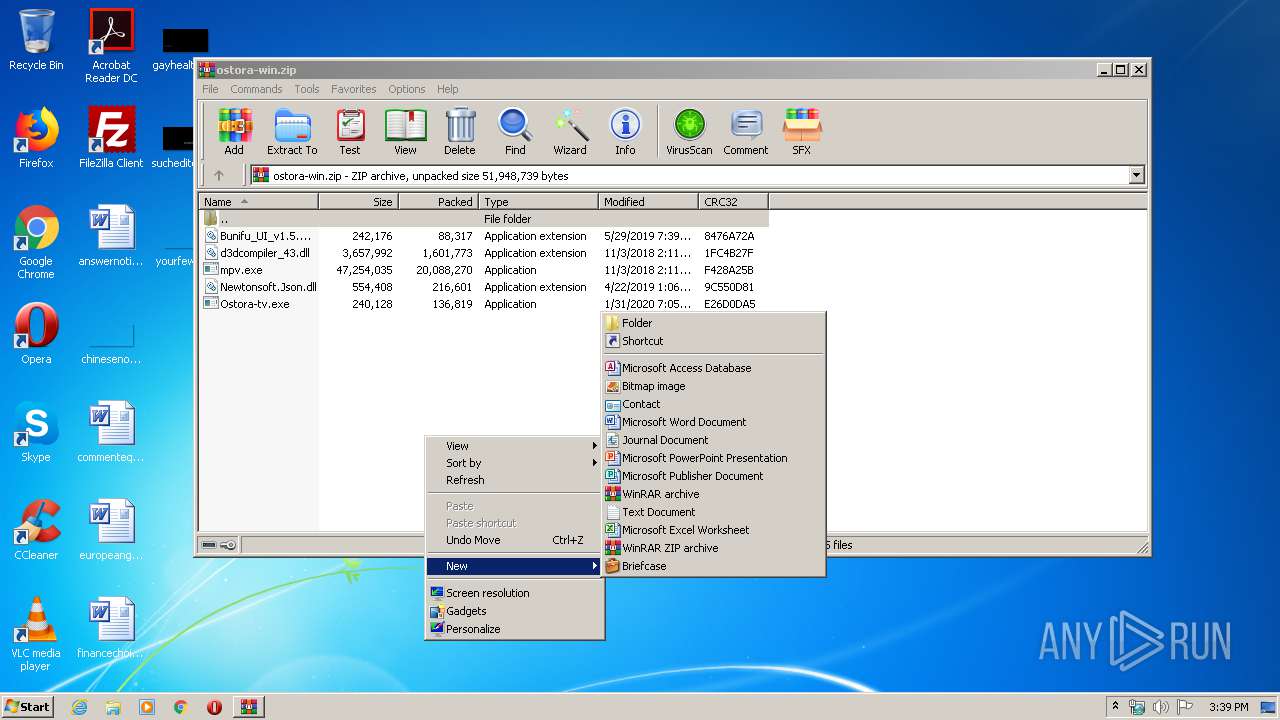Open the Options menu
Image resolution: width=1280 pixels, height=720 pixels.
407,89
